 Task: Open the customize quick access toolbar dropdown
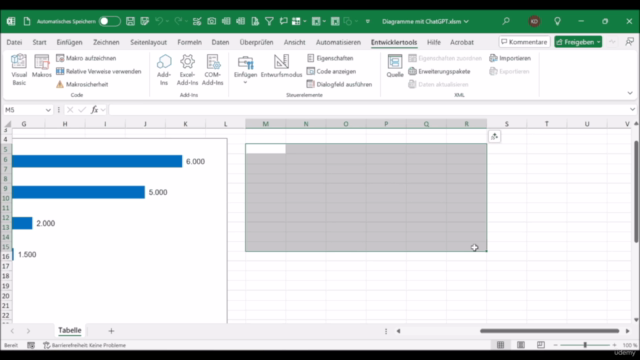tap(367, 21)
